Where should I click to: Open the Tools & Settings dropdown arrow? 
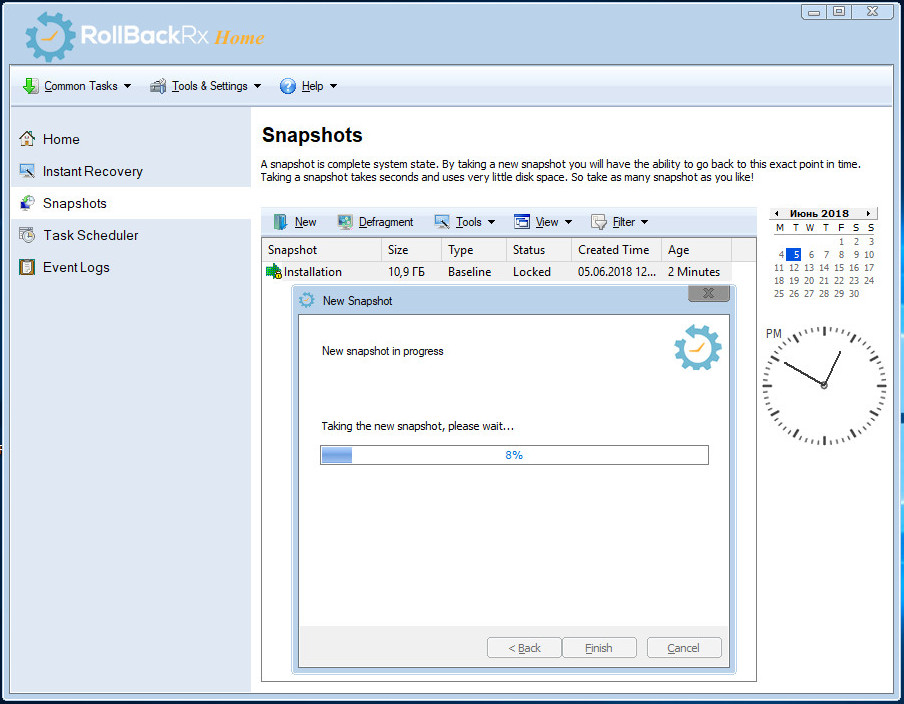coord(257,86)
